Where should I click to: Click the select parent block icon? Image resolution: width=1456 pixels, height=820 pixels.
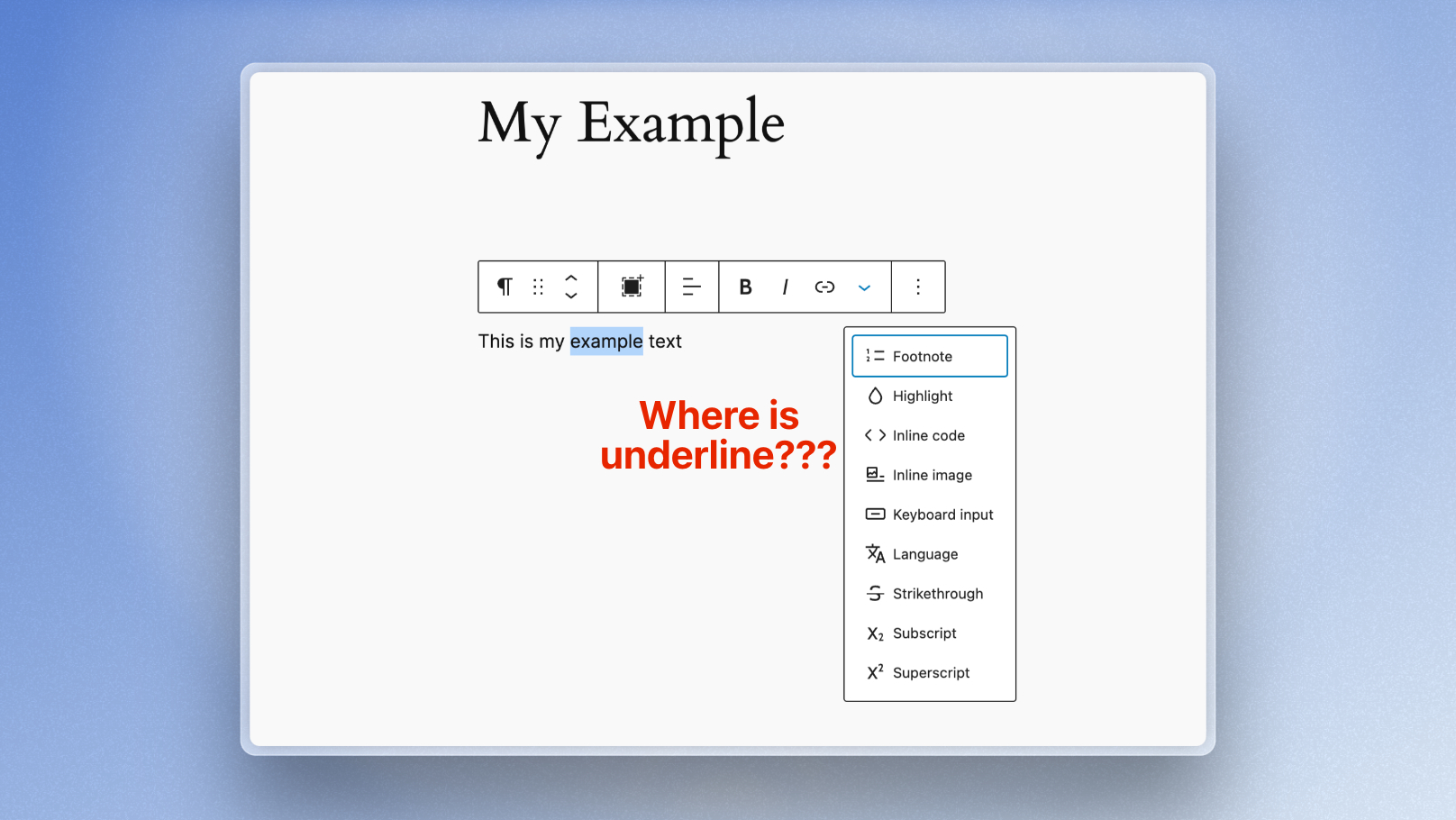(x=632, y=287)
